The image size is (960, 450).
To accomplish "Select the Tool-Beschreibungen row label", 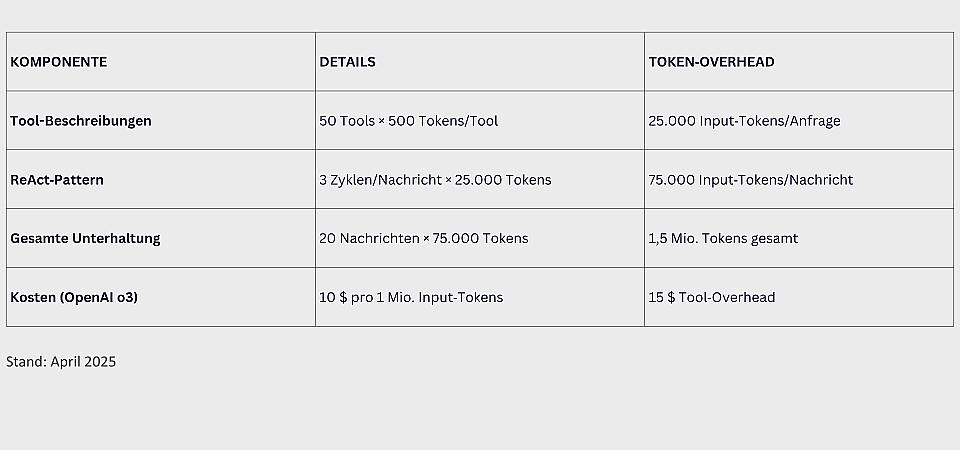I will coord(81,121).
